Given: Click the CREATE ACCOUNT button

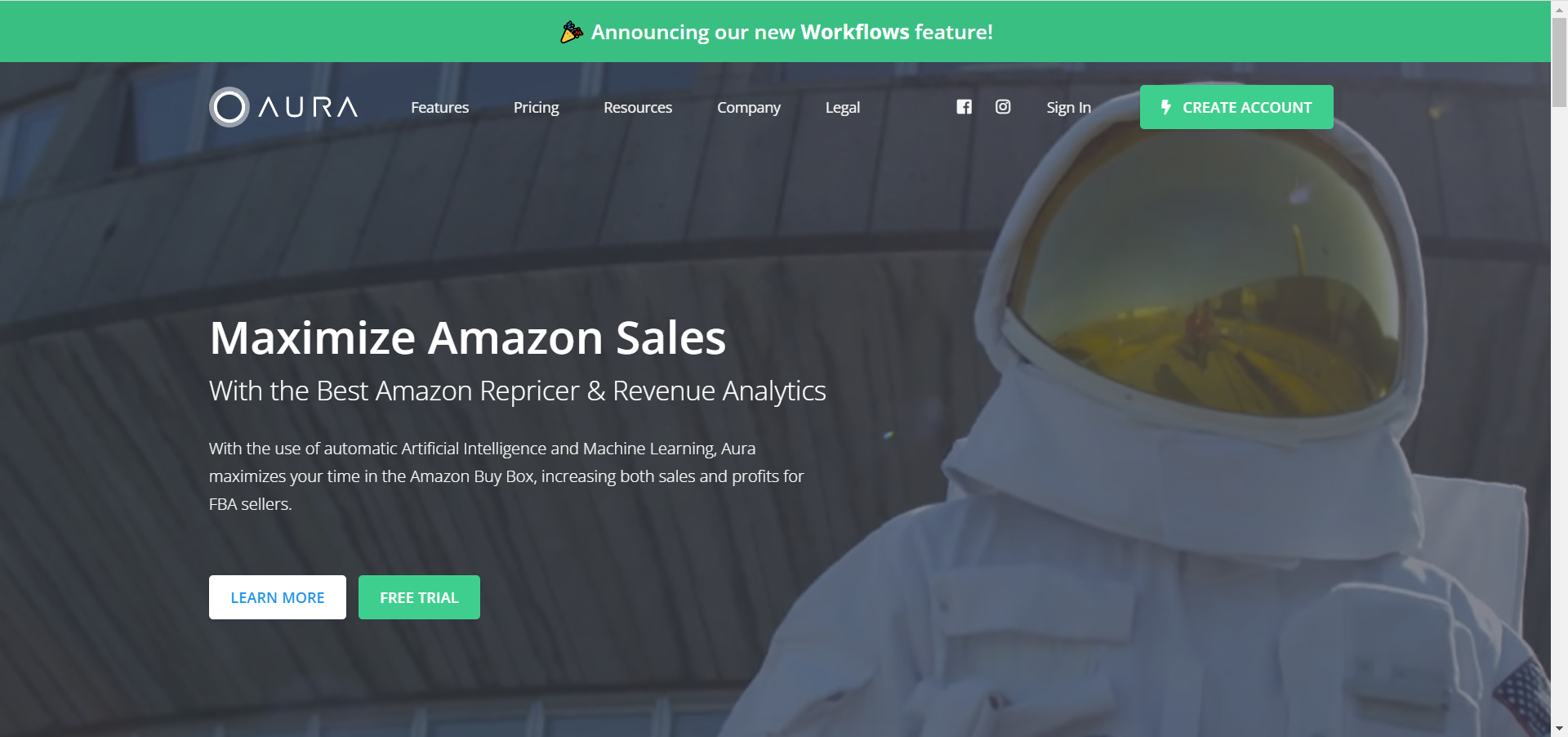Looking at the screenshot, I should pos(1236,107).
